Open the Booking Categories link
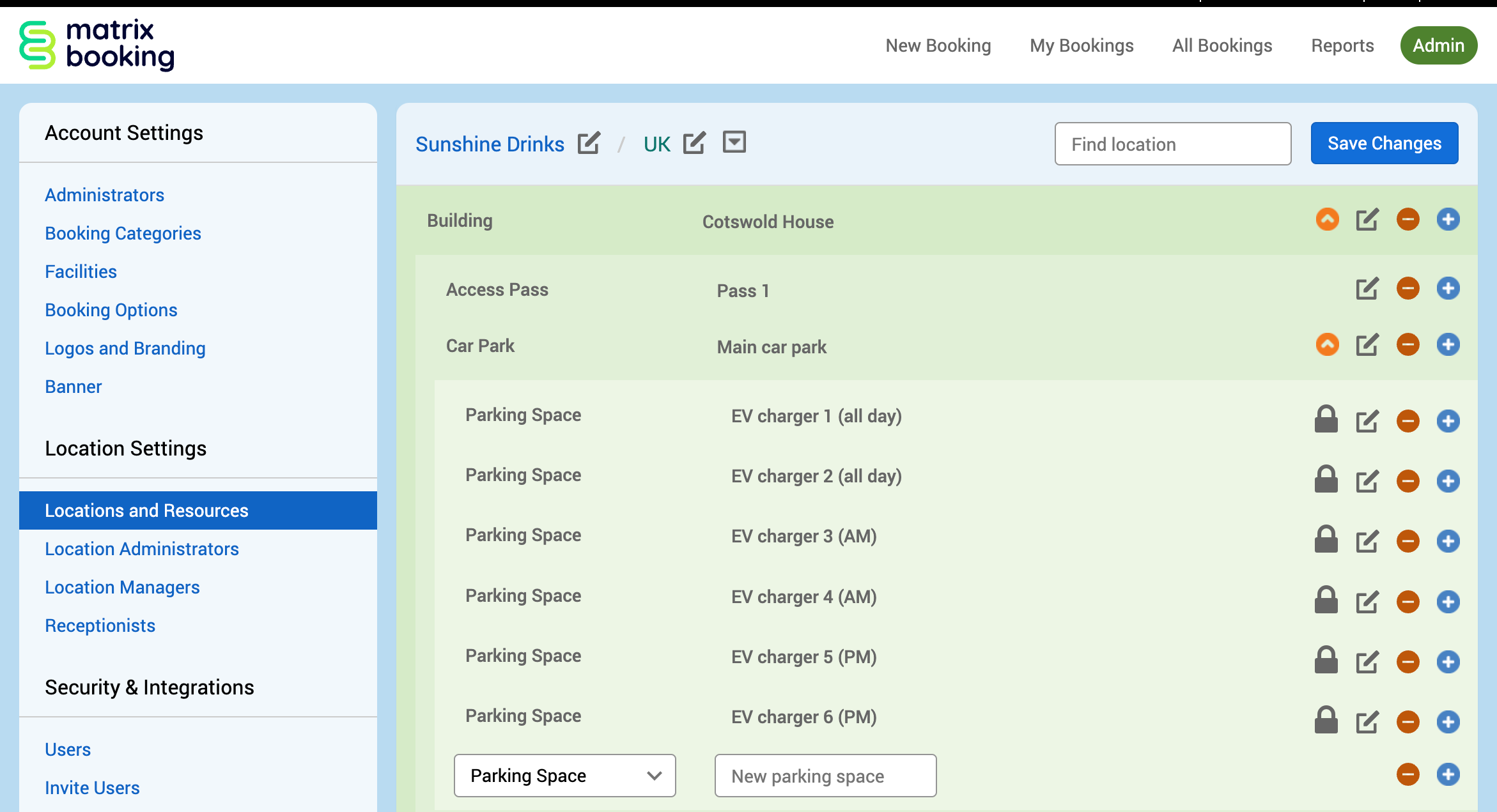This screenshot has width=1497, height=812. click(x=123, y=233)
